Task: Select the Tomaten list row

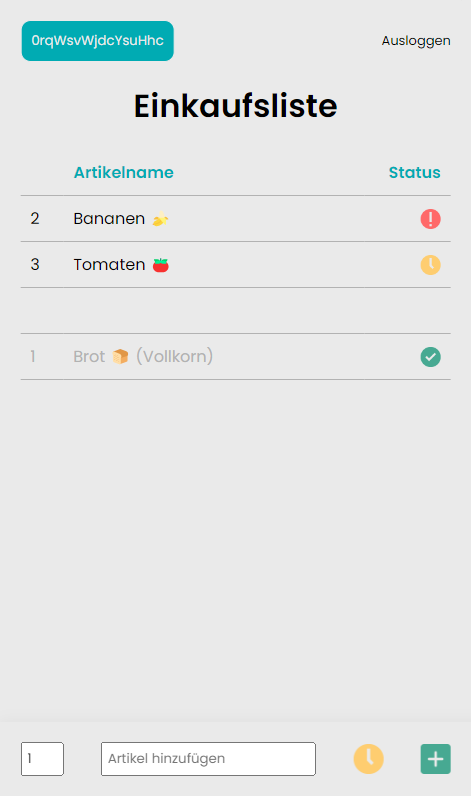Action: click(x=236, y=264)
